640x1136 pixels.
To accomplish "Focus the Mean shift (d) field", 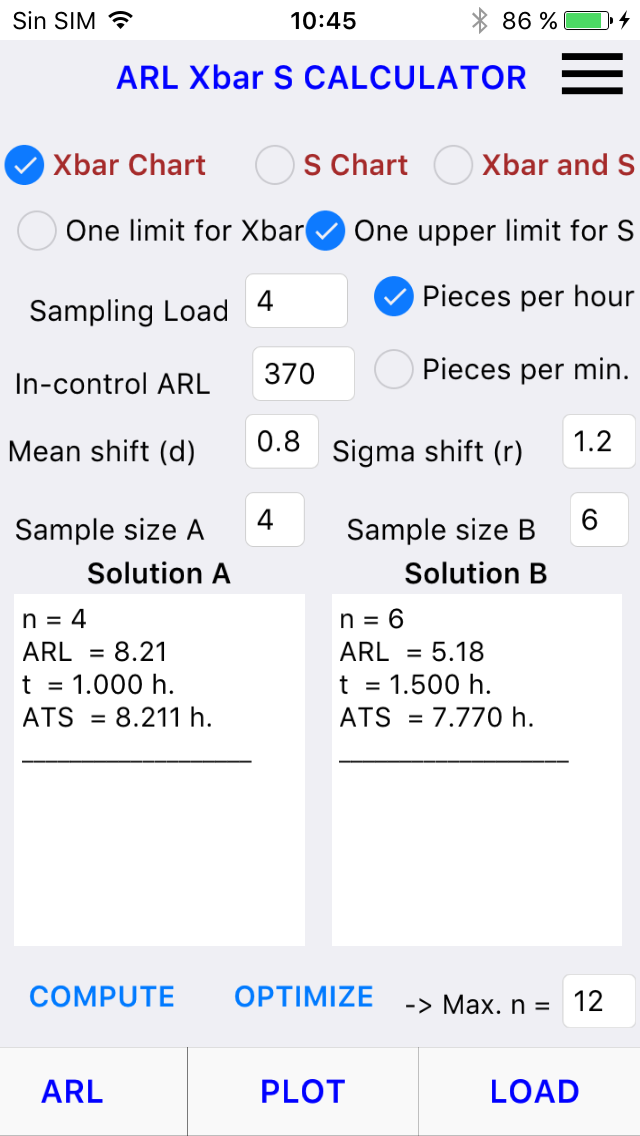I will [282, 441].
